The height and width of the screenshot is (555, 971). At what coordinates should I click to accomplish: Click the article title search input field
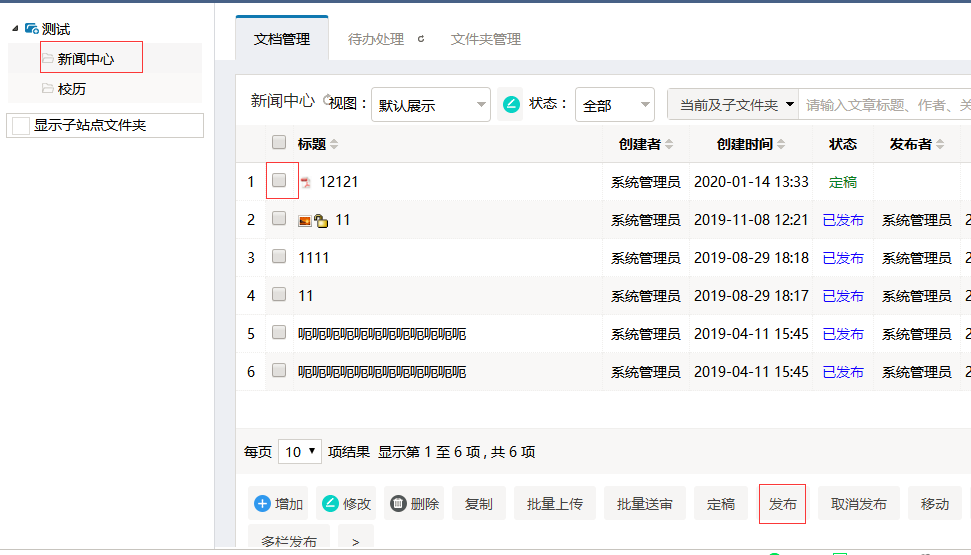tap(885, 105)
